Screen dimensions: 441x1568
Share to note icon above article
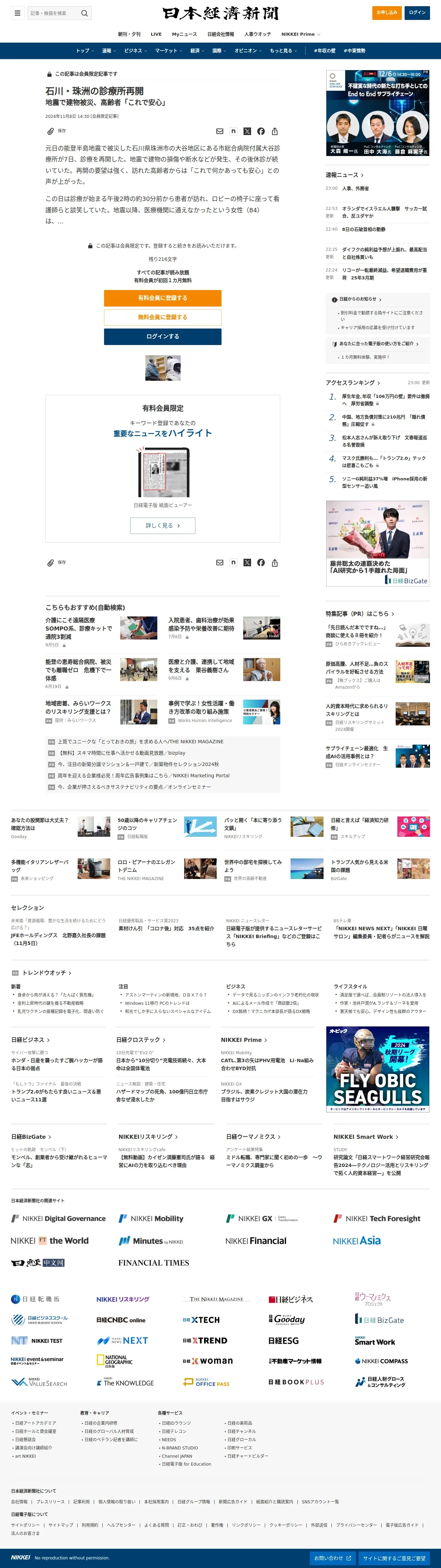click(234, 132)
